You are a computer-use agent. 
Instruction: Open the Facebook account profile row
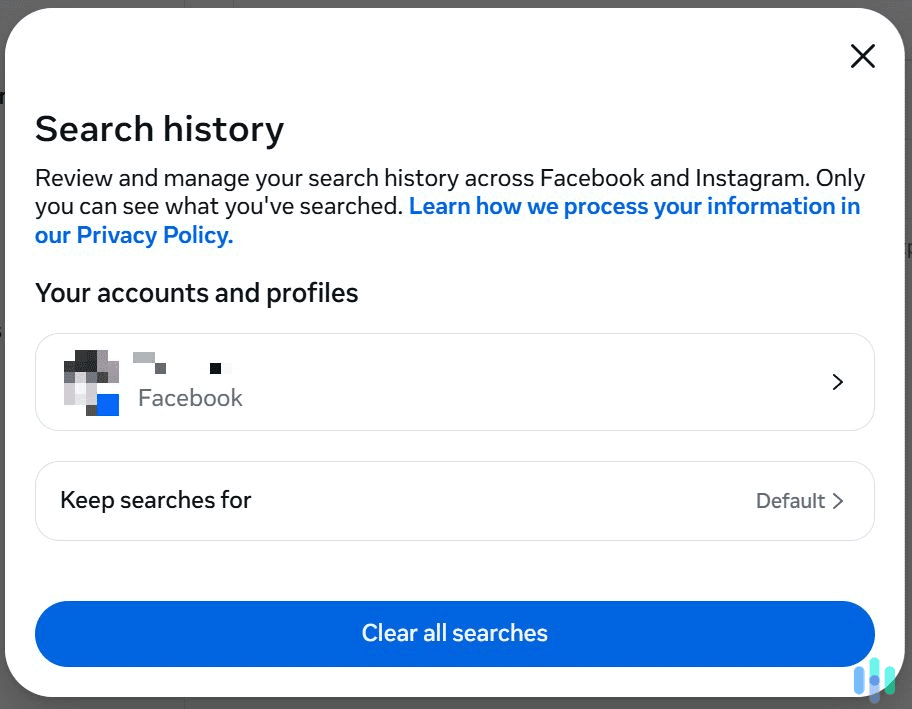click(455, 382)
